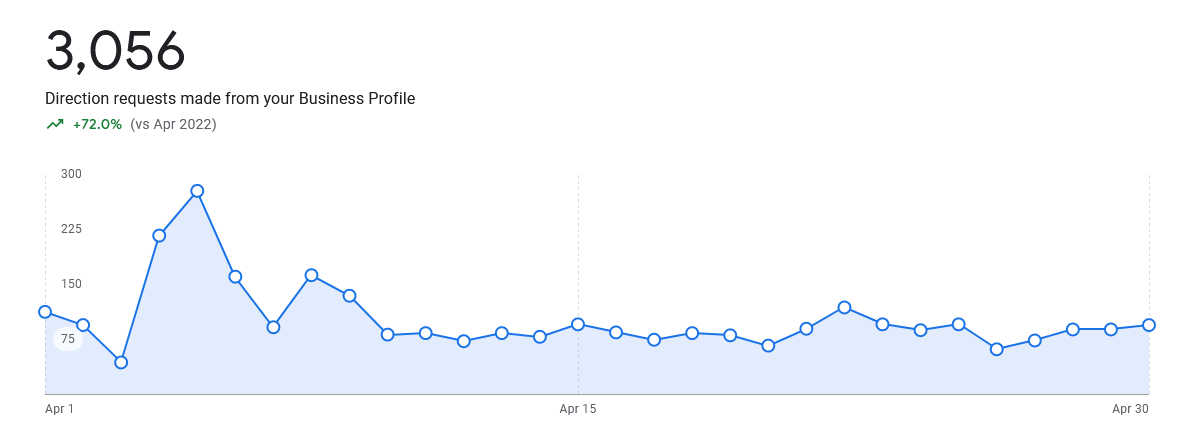Click the data point on the Apr 15 gridline
Viewport: 1189px width, 440px height.
point(578,324)
